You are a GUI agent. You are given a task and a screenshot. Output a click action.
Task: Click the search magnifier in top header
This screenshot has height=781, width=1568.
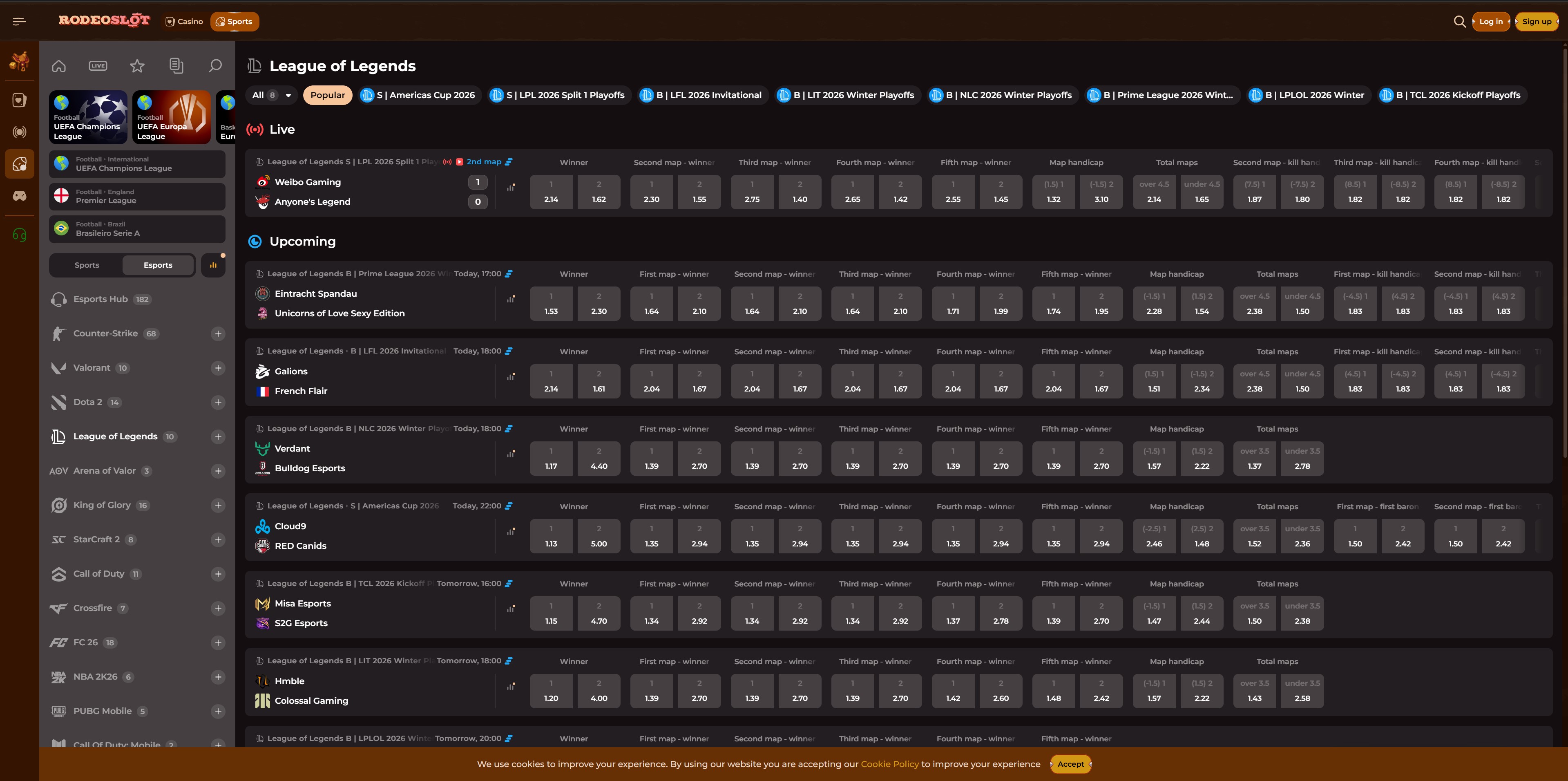1459,21
